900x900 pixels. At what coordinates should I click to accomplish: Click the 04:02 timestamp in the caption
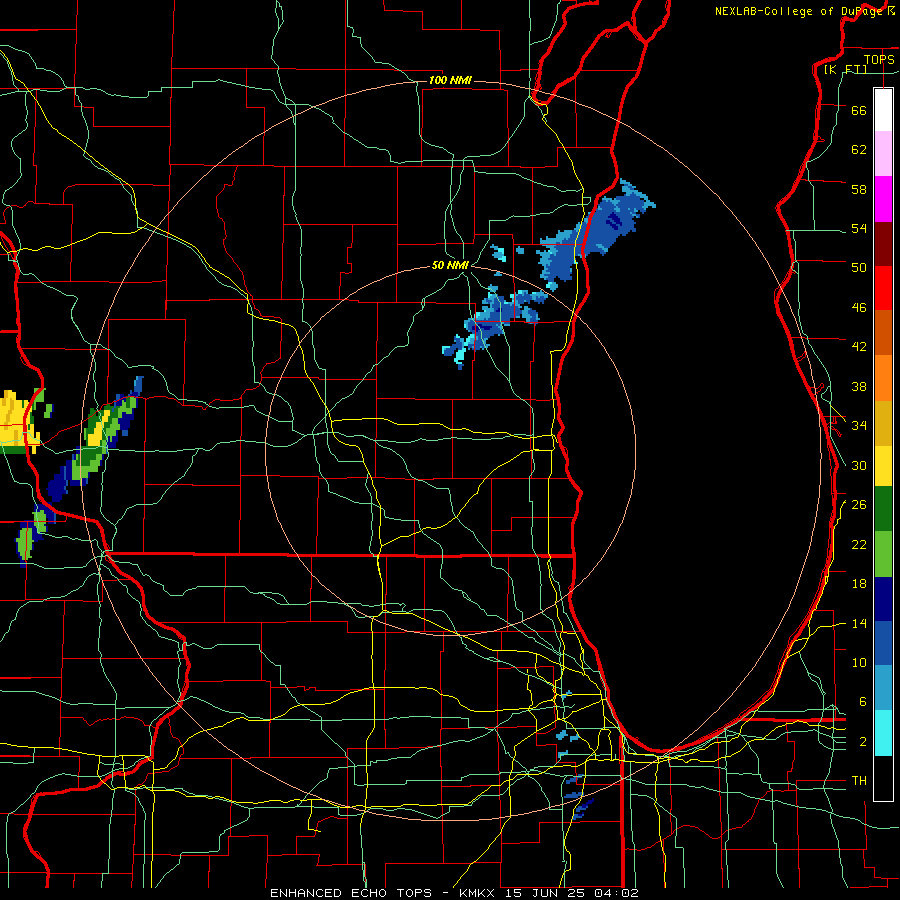click(616, 893)
